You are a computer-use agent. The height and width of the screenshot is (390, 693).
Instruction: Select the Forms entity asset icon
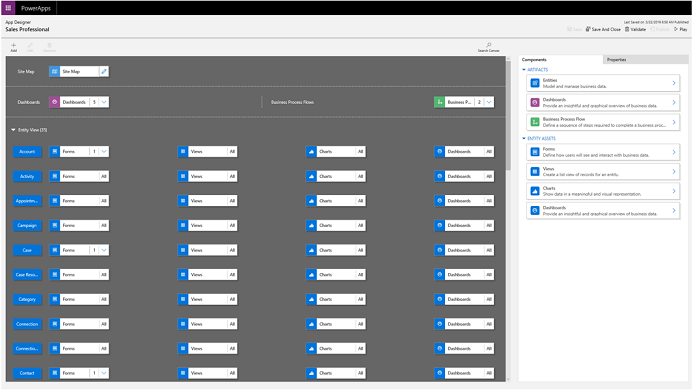[x=535, y=152]
